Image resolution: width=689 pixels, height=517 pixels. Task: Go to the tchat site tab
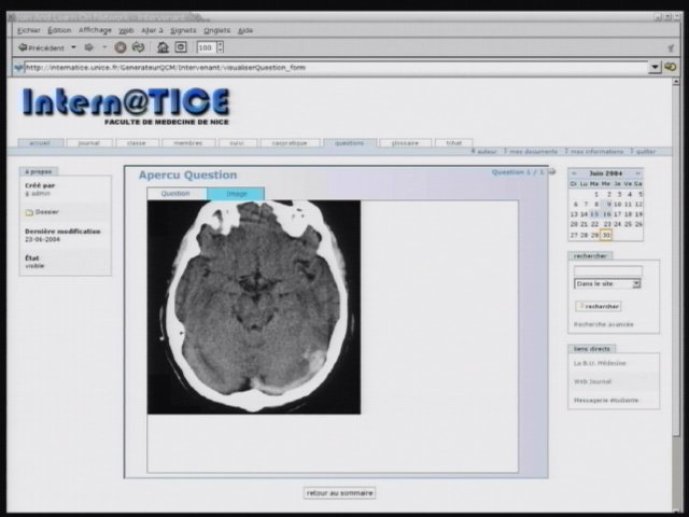point(454,143)
